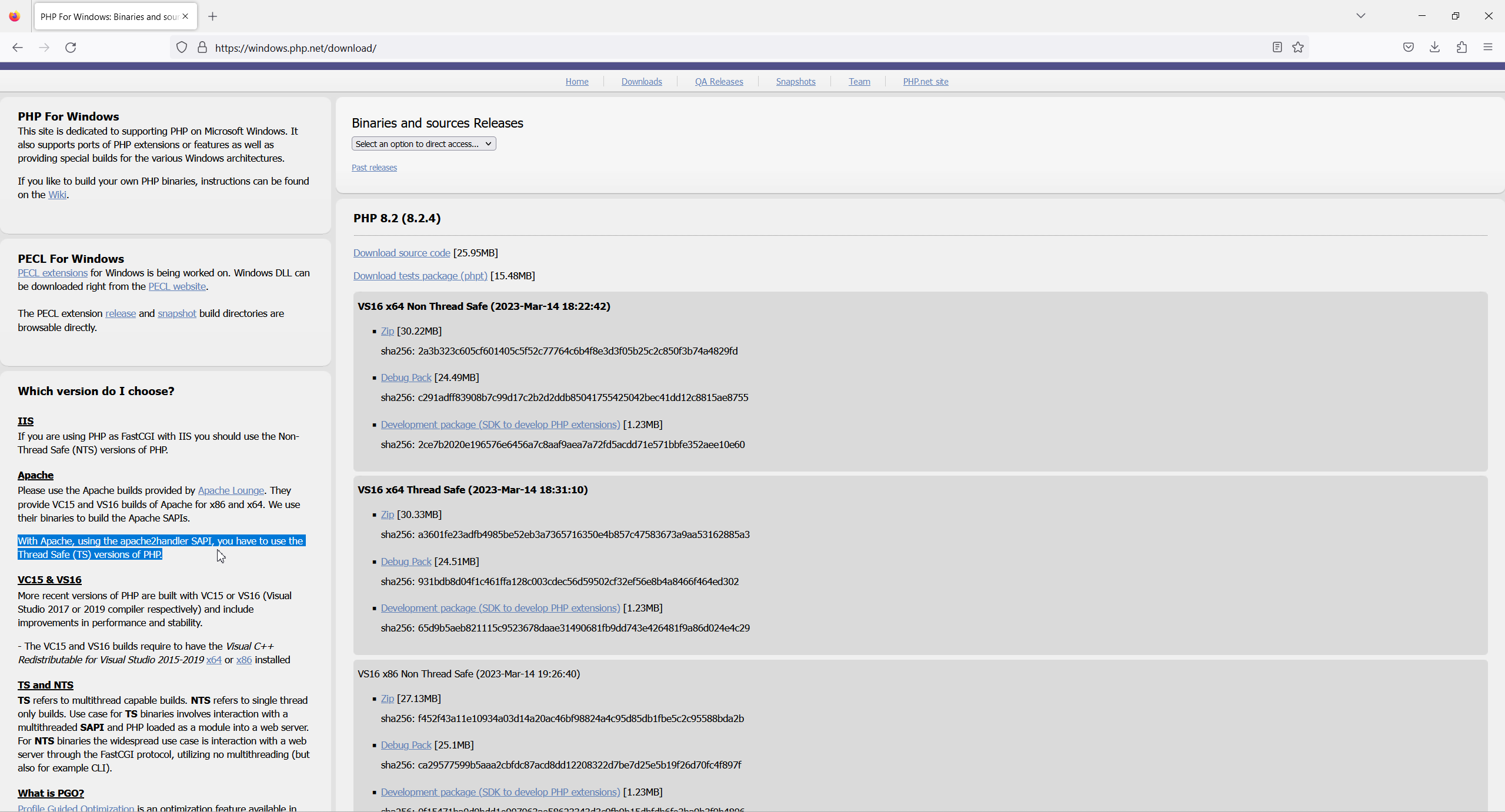Click the browser Back arrow
1505x812 pixels.
click(x=18, y=48)
